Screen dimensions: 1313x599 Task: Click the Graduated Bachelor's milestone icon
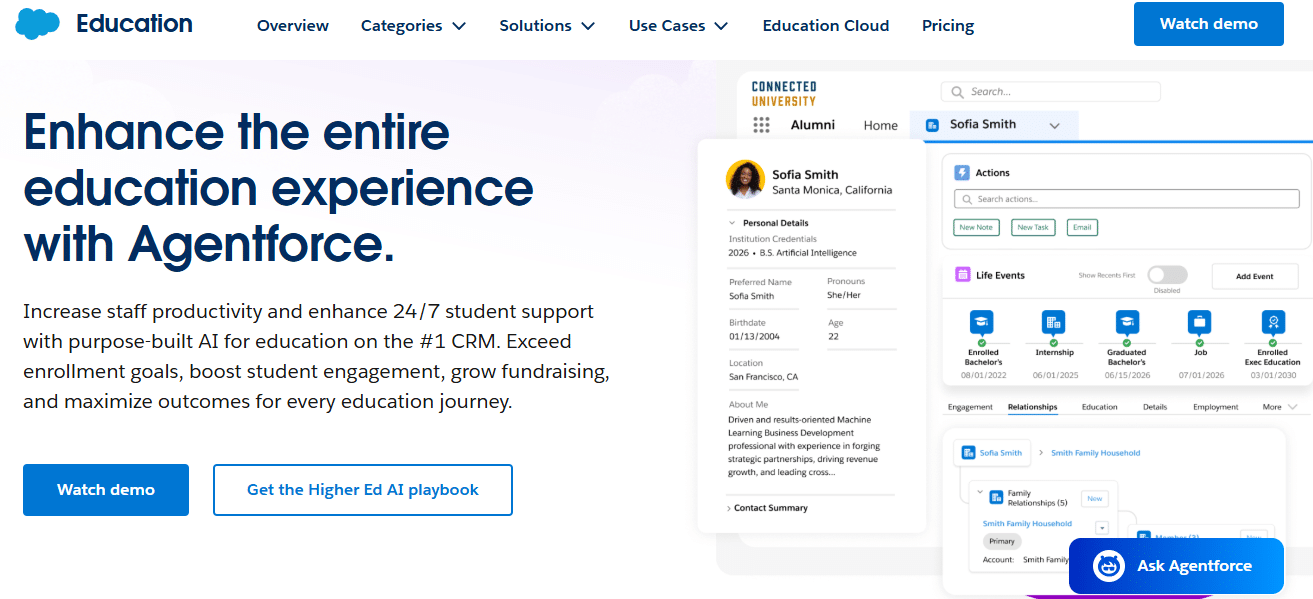pos(1127,321)
